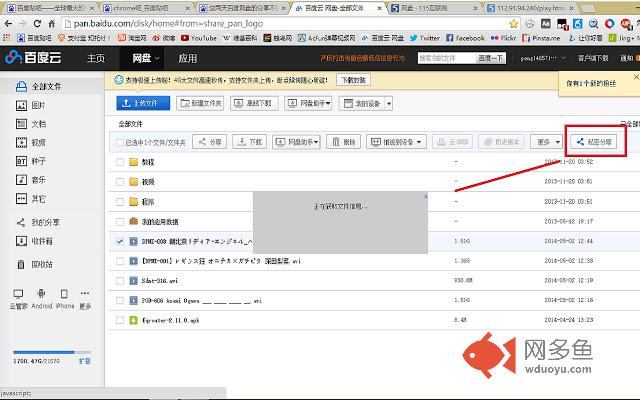Open the 更多 dropdown in selection toolbar
This screenshot has width=640, height=400.
click(x=547, y=142)
